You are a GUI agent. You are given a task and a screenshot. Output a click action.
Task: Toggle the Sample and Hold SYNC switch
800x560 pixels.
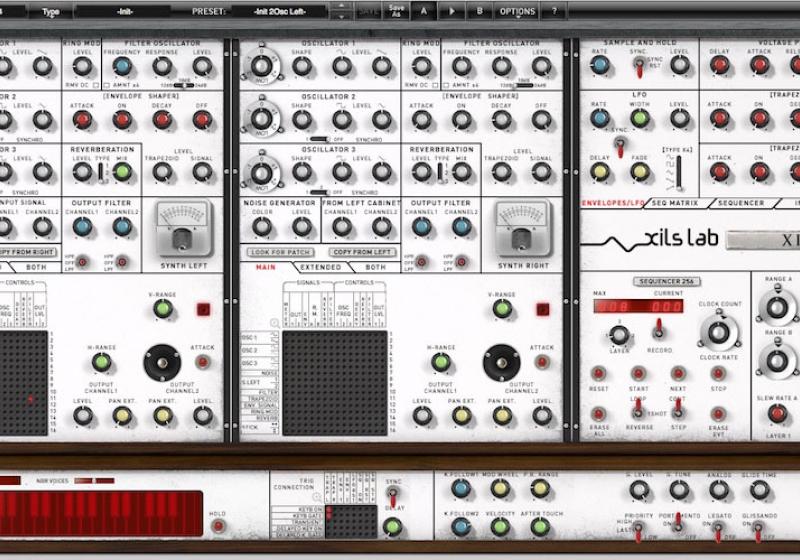pyautogui.click(x=638, y=67)
